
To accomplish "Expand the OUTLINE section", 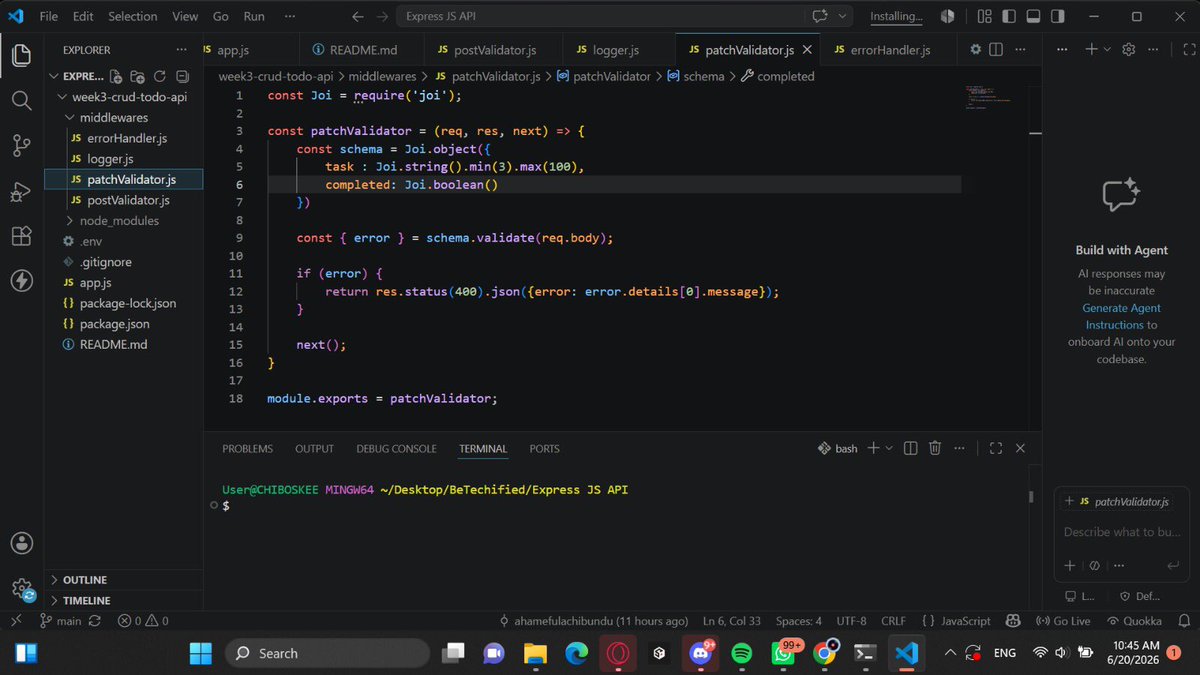I will click(x=84, y=580).
